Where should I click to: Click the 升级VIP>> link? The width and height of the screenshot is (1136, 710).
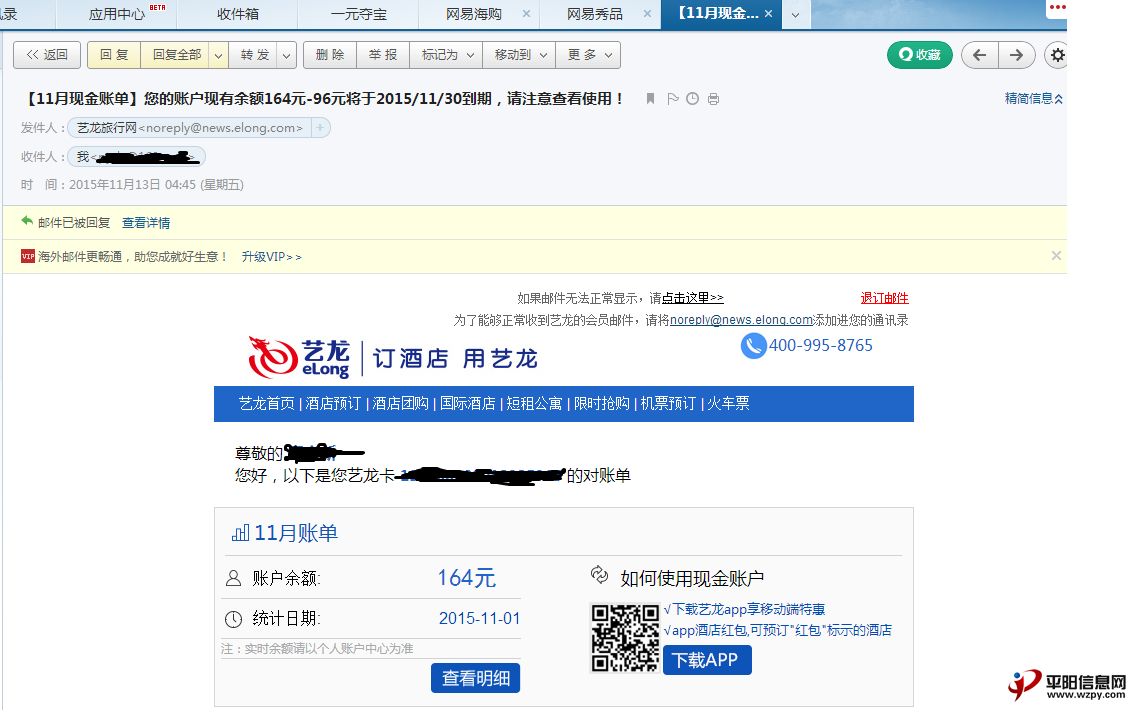click(x=272, y=256)
